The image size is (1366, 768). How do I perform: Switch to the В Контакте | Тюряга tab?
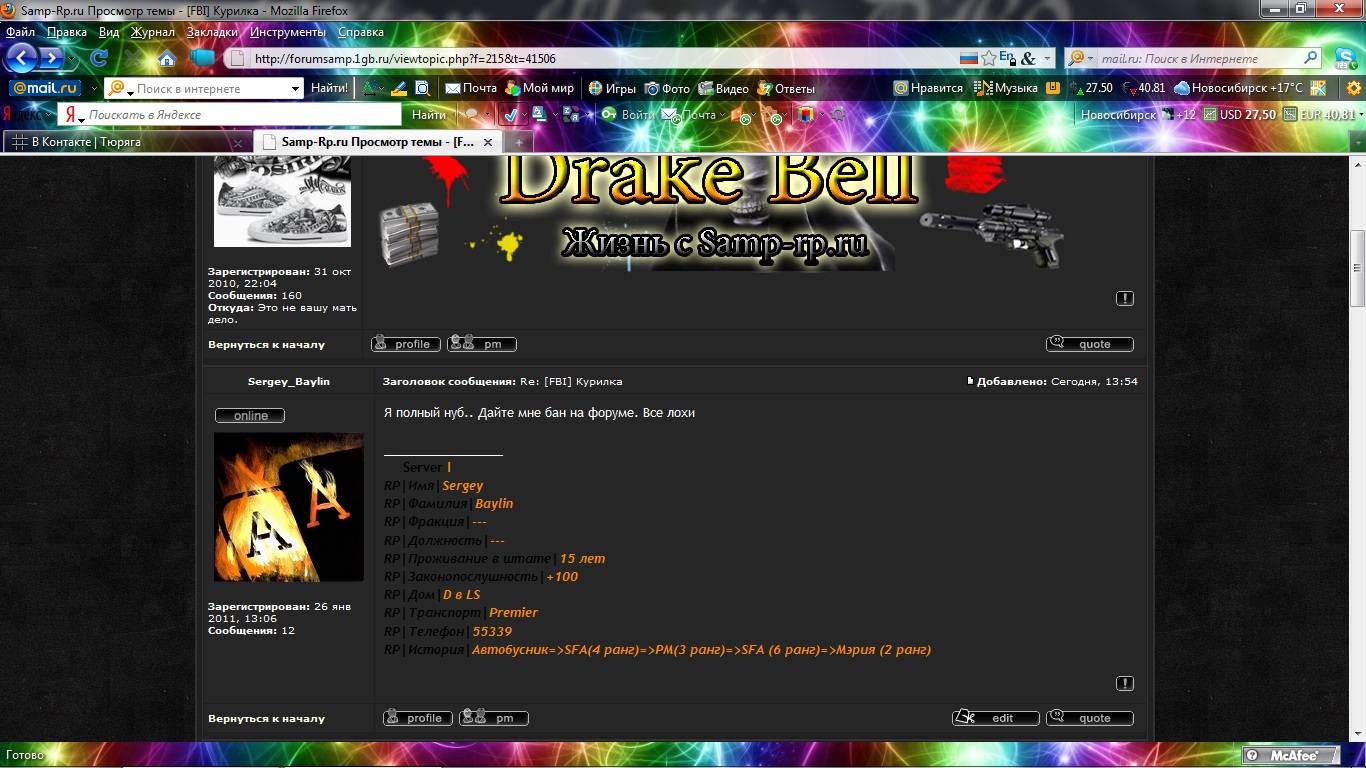click(x=127, y=142)
